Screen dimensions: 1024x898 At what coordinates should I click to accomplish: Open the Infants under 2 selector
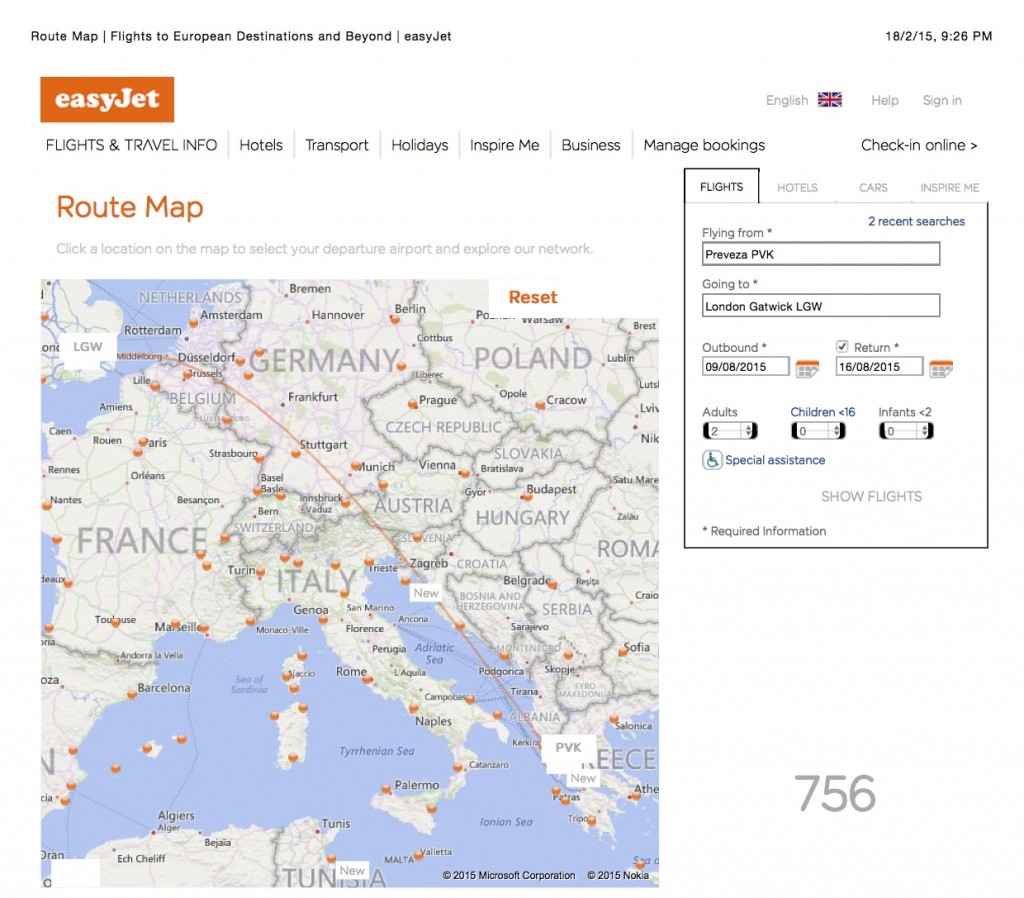[x=906, y=430]
